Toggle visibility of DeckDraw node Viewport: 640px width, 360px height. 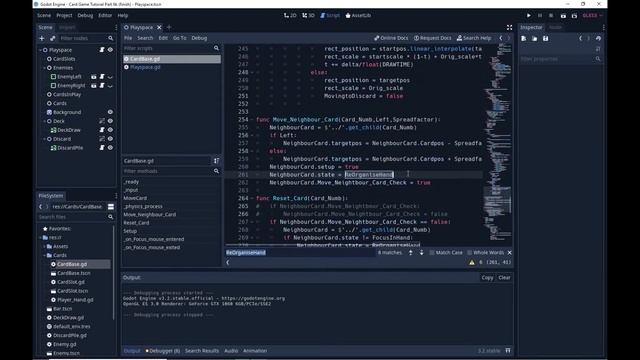pyautogui.click(x=110, y=130)
